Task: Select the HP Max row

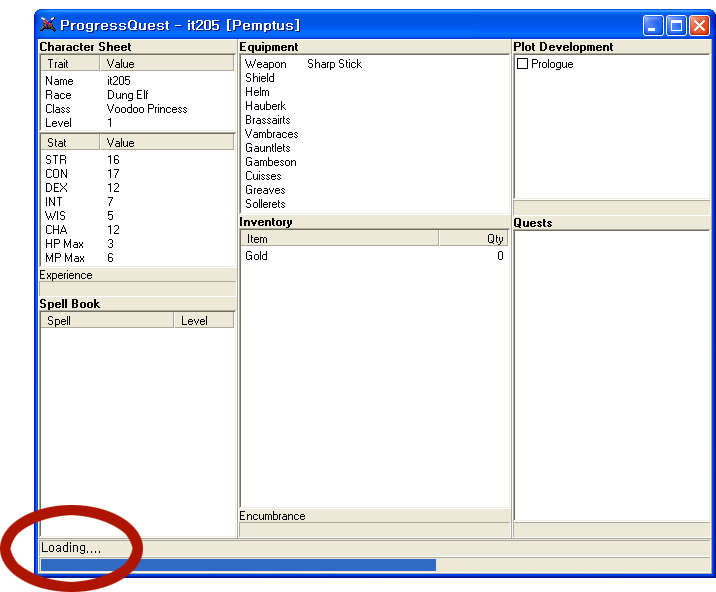Action: click(x=137, y=244)
